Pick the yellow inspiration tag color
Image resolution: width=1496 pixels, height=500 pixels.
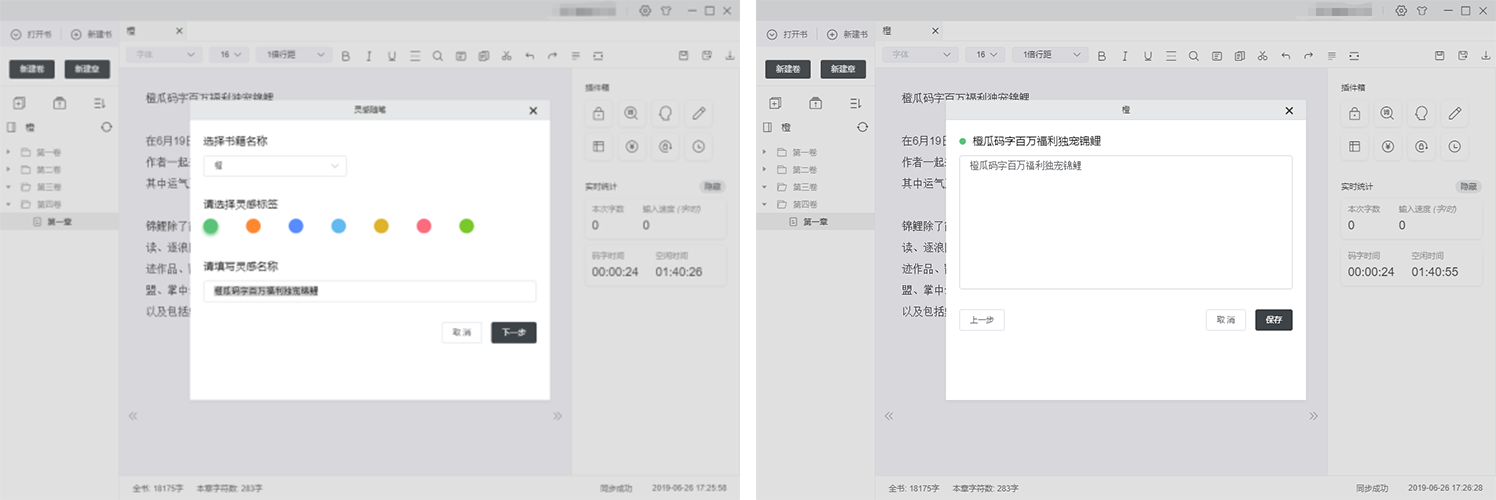pos(381,226)
